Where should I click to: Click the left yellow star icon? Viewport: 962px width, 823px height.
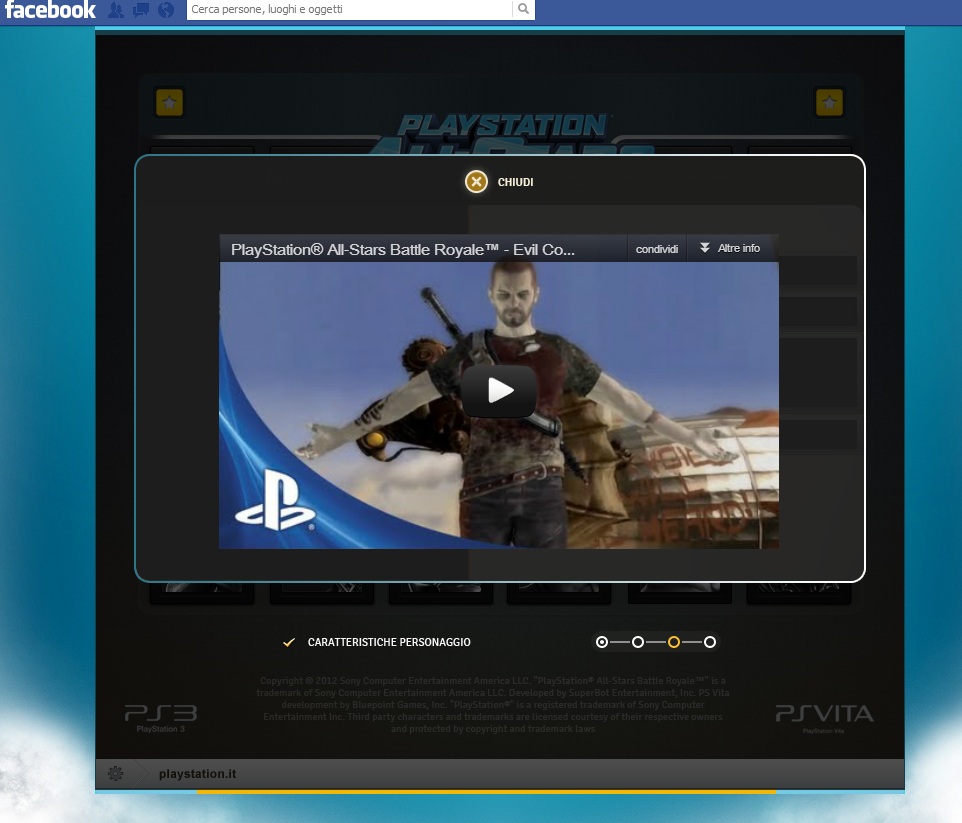click(x=169, y=102)
